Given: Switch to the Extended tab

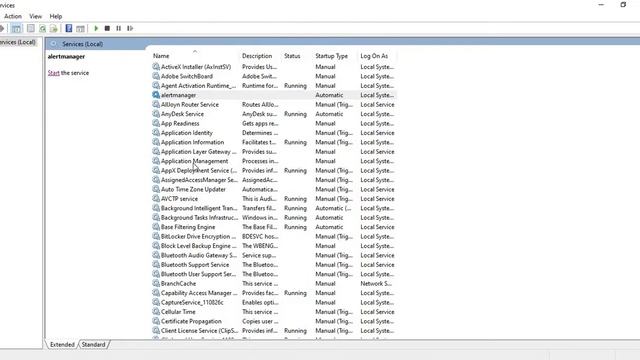Looking at the screenshot, I should (x=62, y=344).
